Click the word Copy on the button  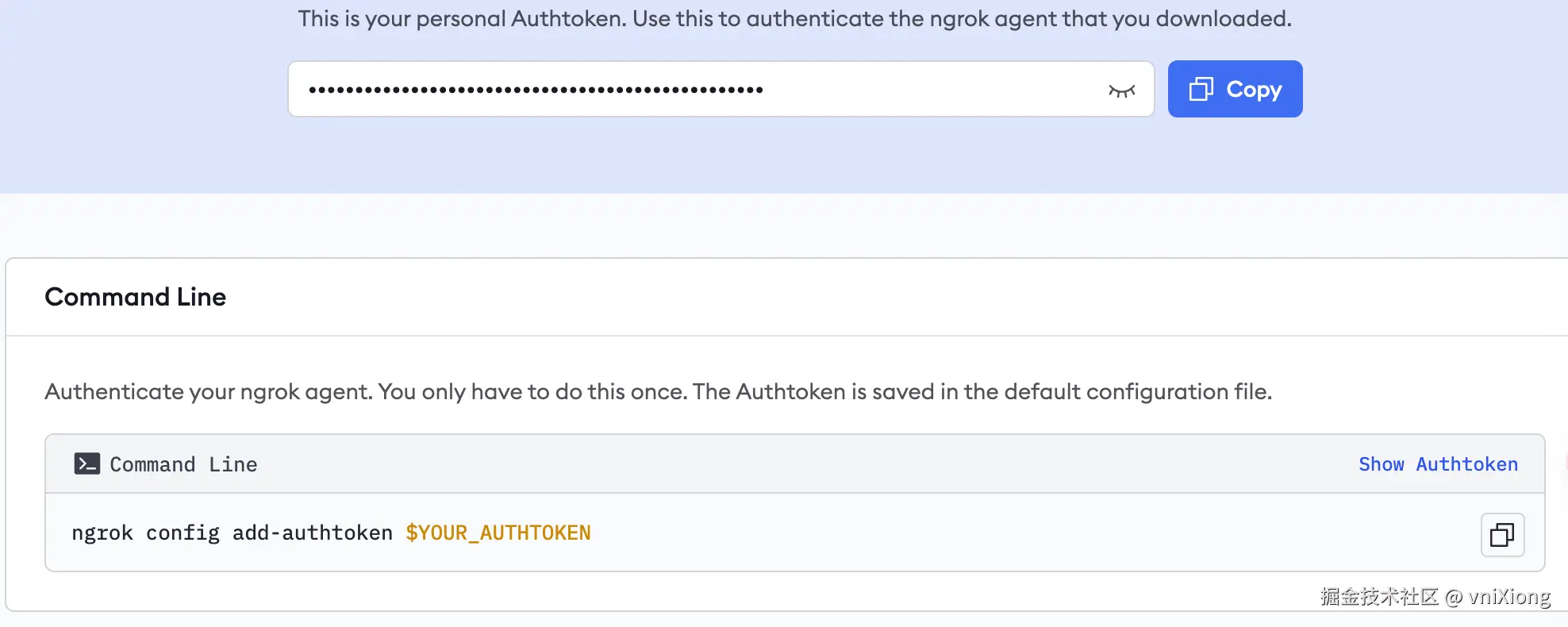(x=1254, y=89)
